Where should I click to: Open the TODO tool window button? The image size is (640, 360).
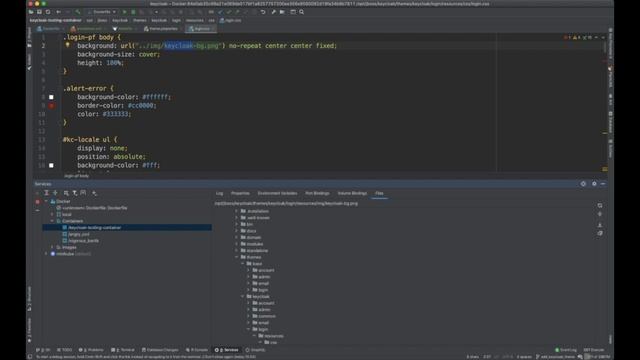pos(64,350)
